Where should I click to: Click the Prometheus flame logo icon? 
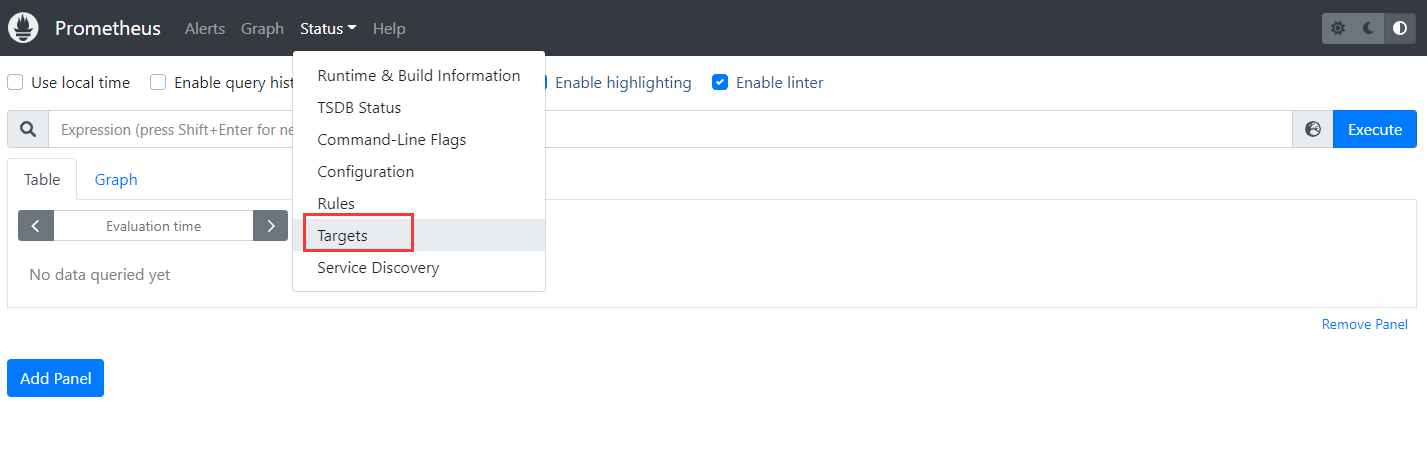(x=23, y=28)
